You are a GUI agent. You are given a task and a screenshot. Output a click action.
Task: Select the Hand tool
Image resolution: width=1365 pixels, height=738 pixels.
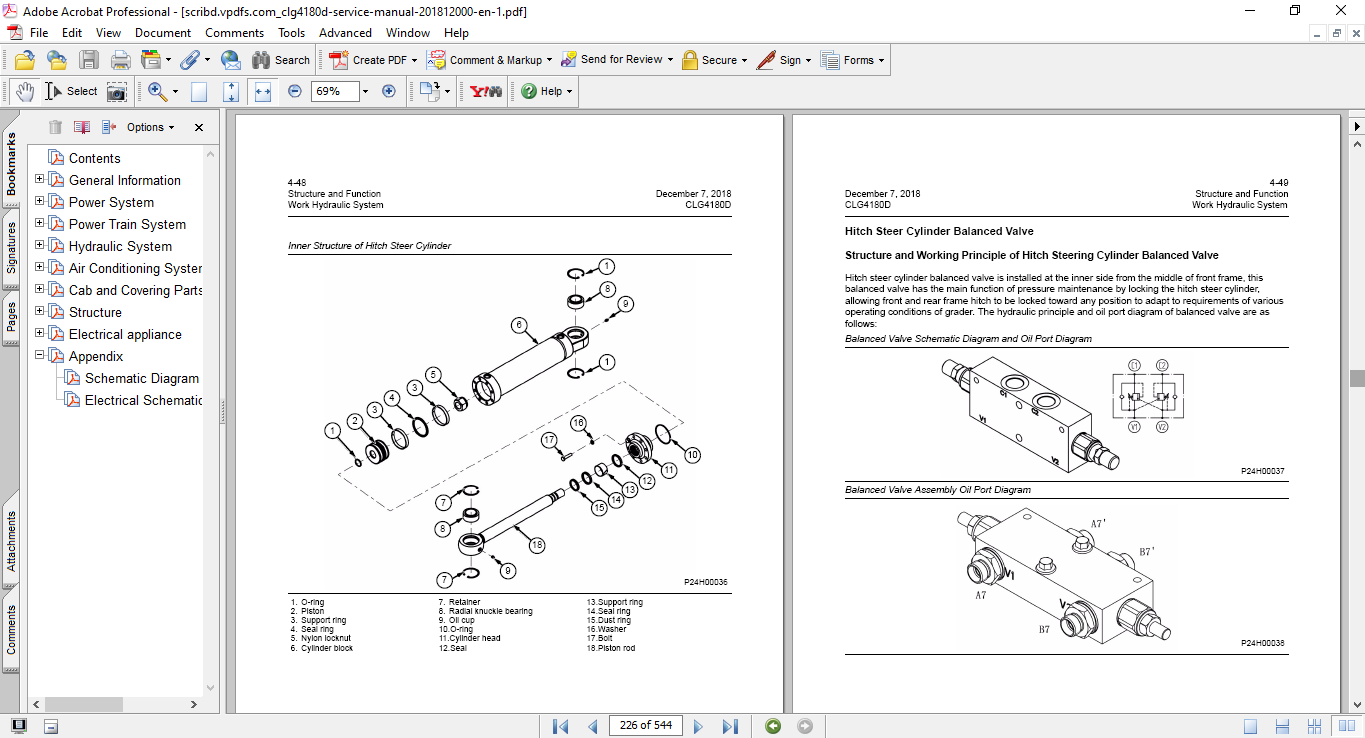pyautogui.click(x=25, y=91)
